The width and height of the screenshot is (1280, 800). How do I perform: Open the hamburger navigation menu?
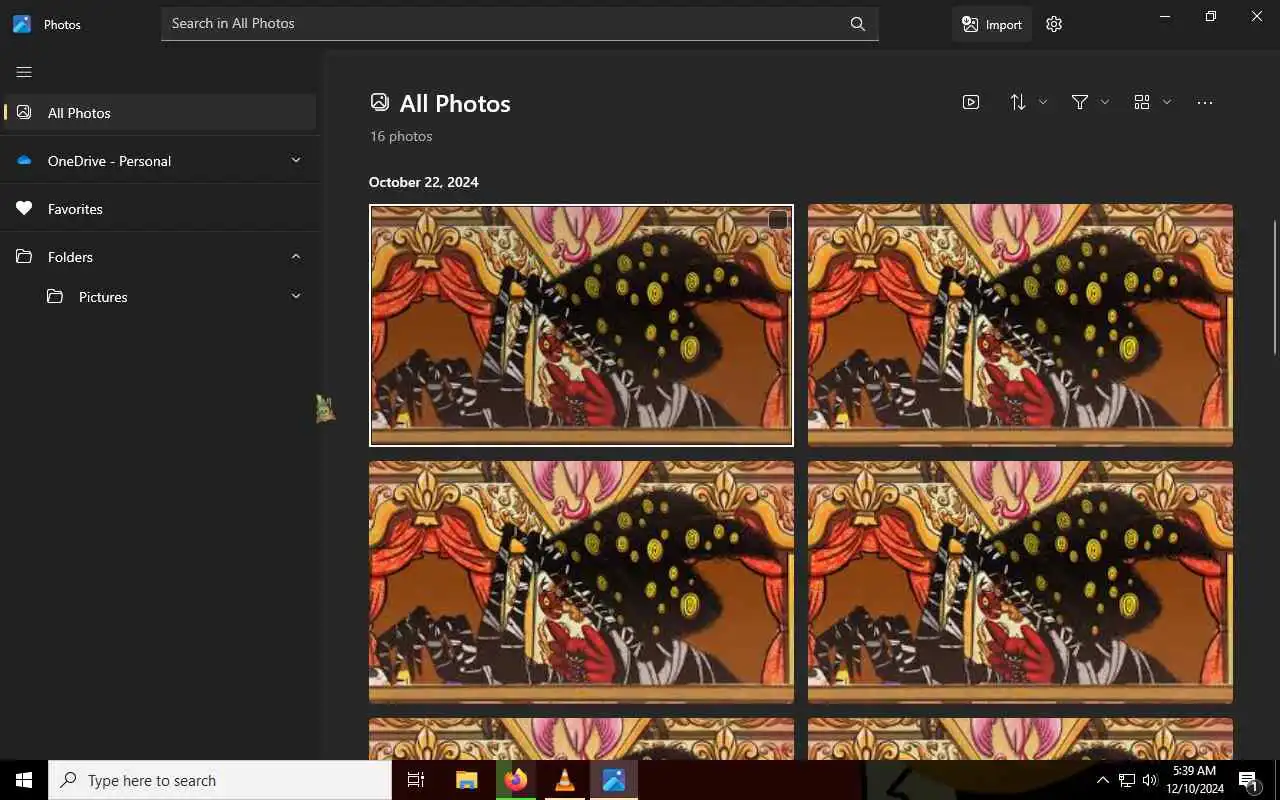click(x=24, y=72)
